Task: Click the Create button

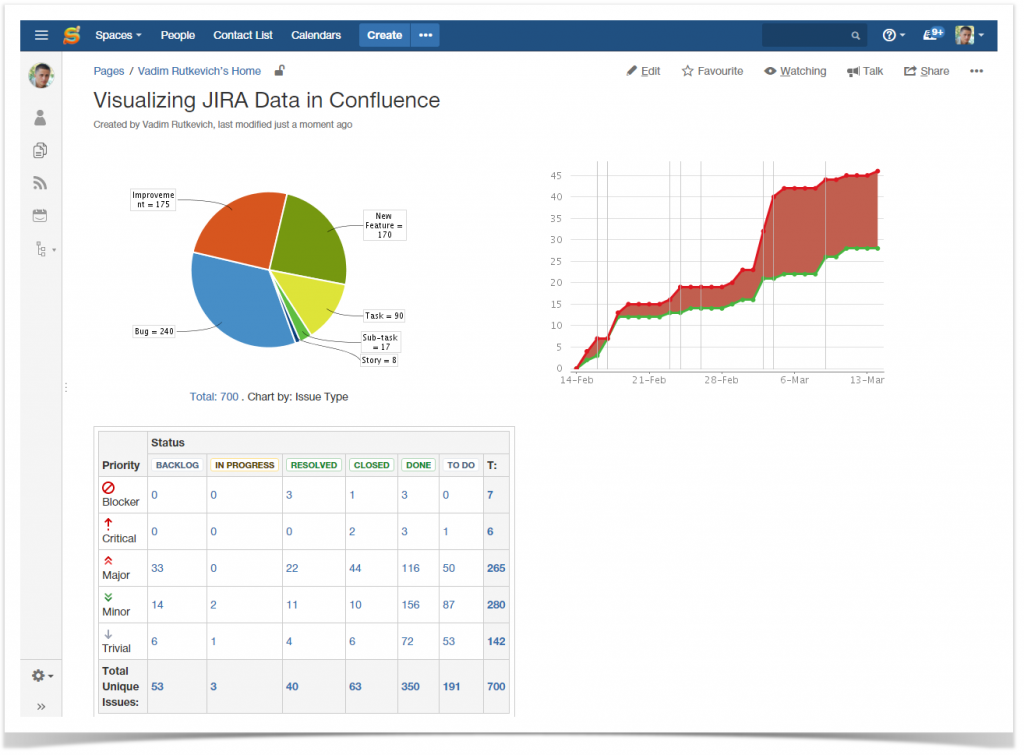Action: coord(384,34)
